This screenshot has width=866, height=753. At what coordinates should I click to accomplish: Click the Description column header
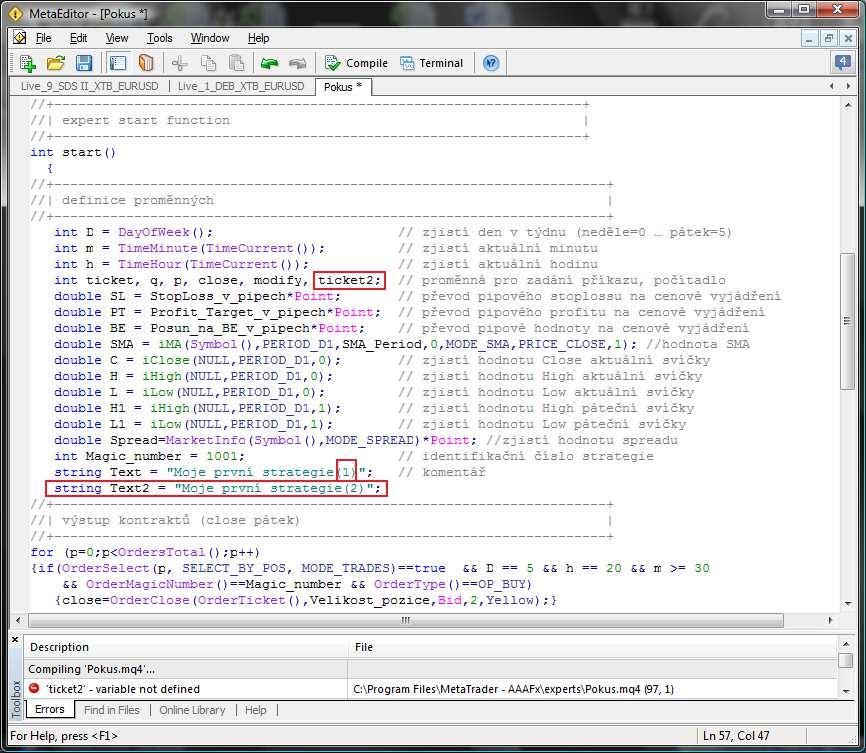186,647
